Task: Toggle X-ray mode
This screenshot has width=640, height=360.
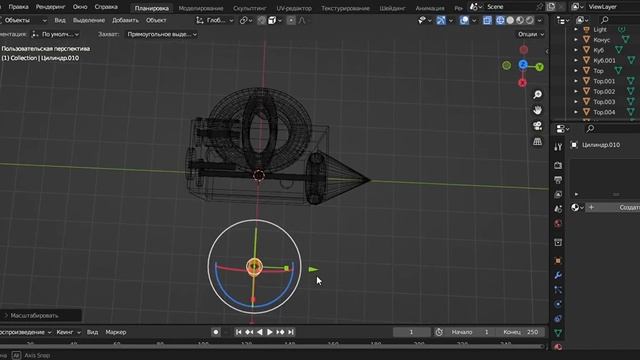Action: pyautogui.click(x=487, y=20)
